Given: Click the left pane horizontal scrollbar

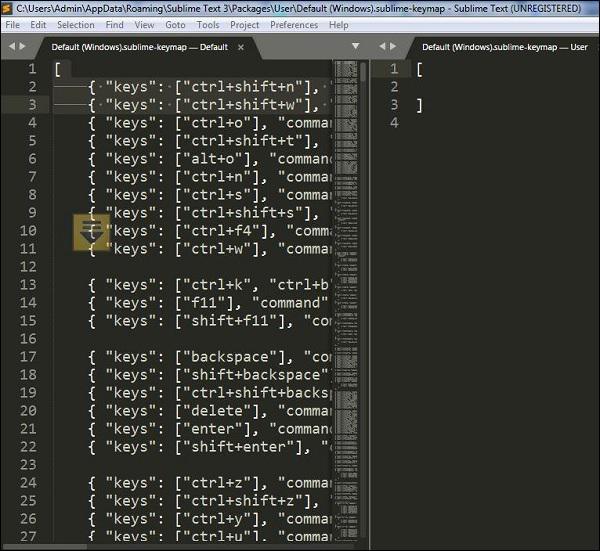Looking at the screenshot, I should [44, 547].
